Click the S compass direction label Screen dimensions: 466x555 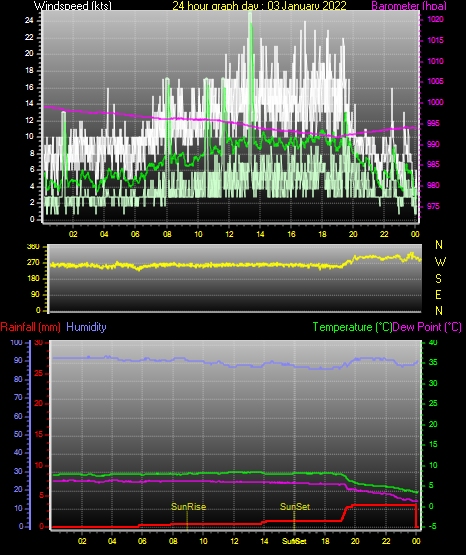tap(438, 279)
